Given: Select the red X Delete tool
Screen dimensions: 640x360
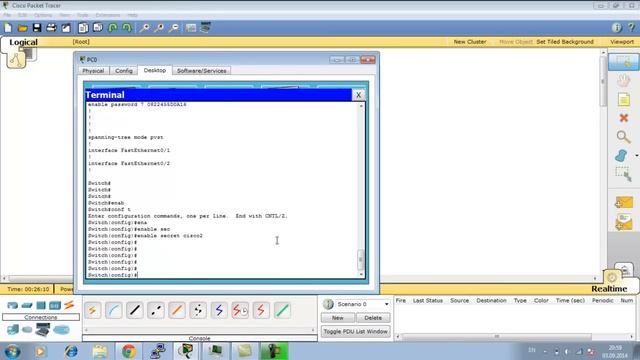Looking at the screenshot, I should (x=624, y=118).
